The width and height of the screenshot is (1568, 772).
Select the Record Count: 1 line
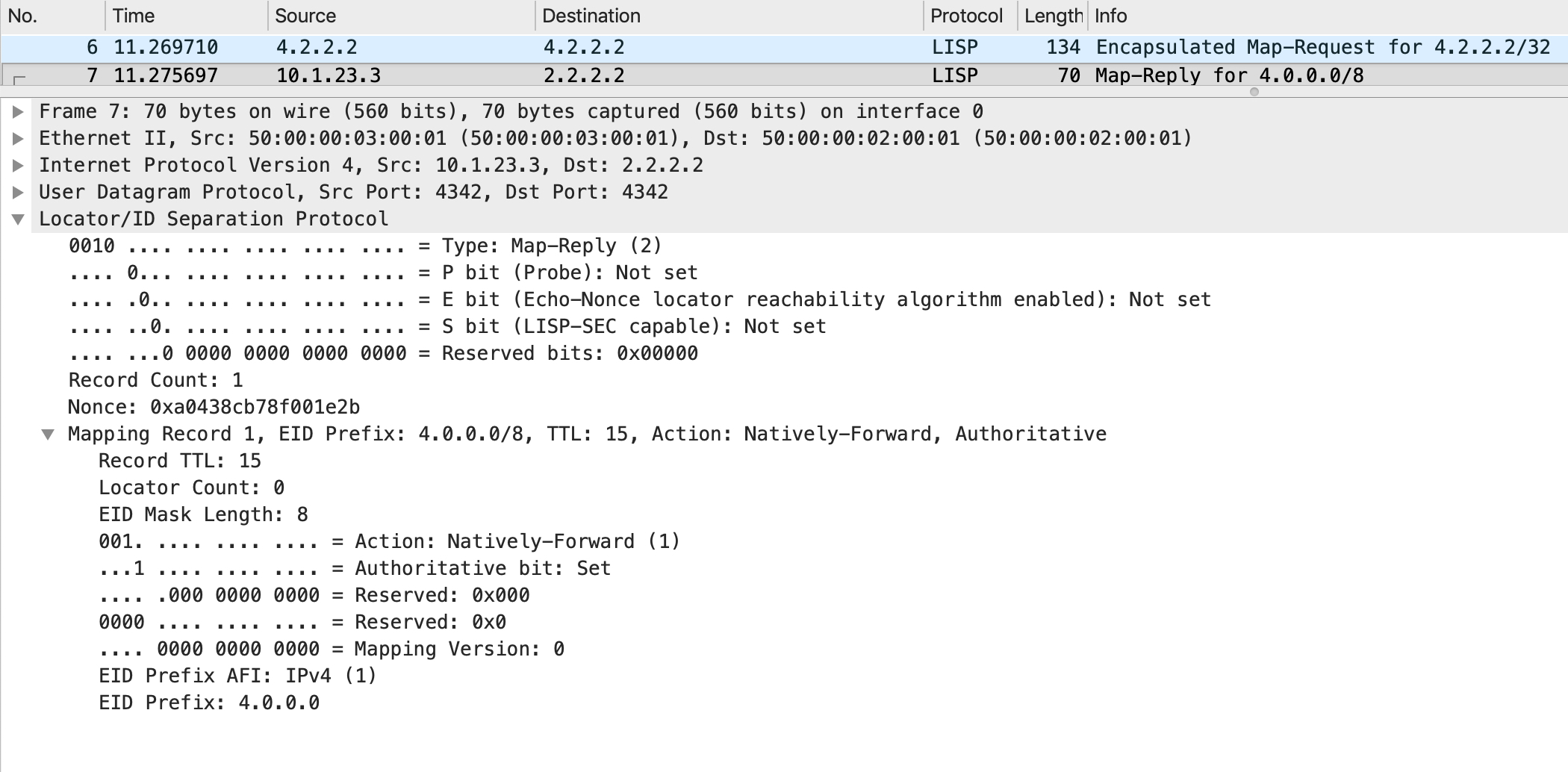click(x=156, y=381)
